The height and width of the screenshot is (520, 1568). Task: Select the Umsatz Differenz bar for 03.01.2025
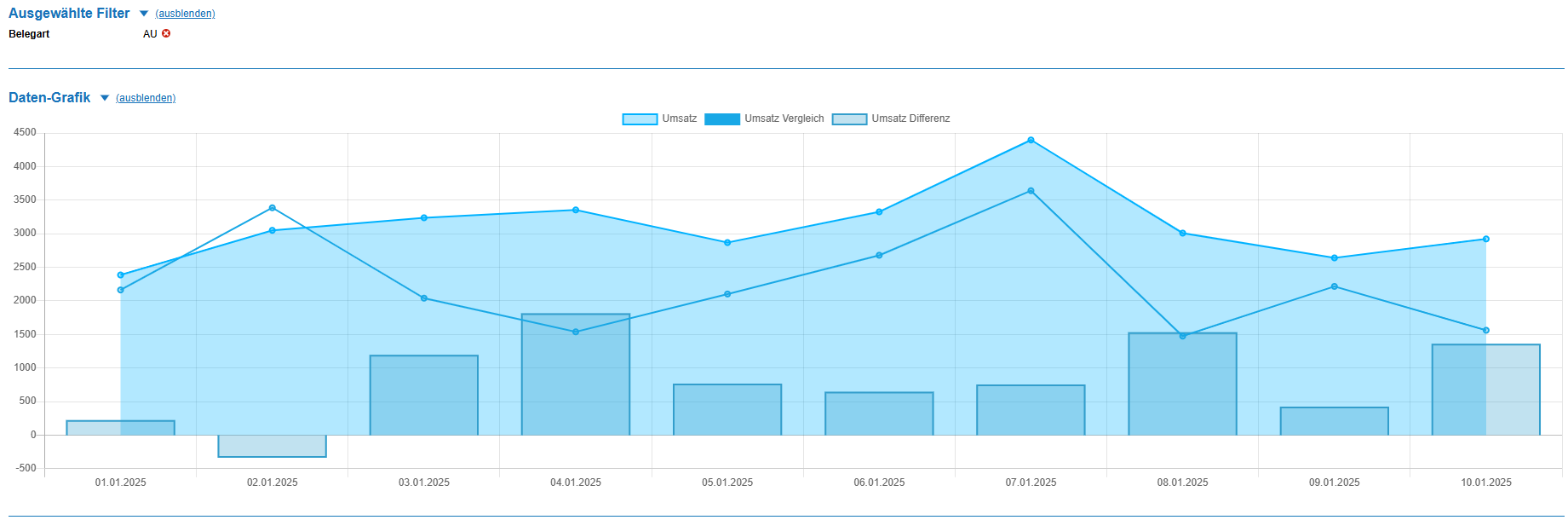point(424,396)
